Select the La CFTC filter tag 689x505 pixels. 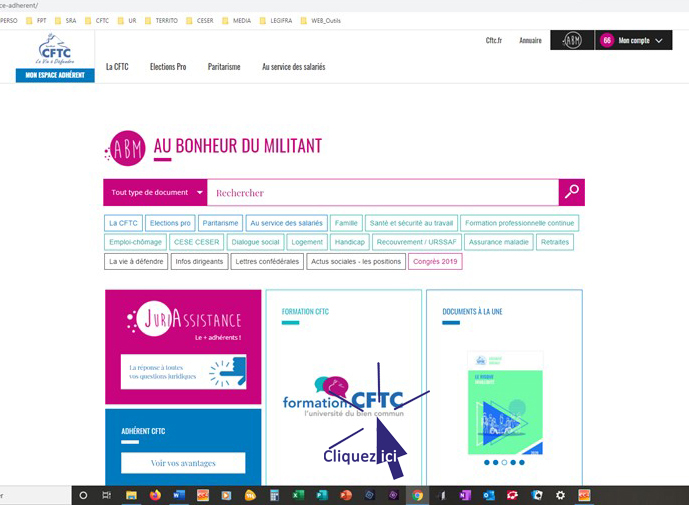123,223
